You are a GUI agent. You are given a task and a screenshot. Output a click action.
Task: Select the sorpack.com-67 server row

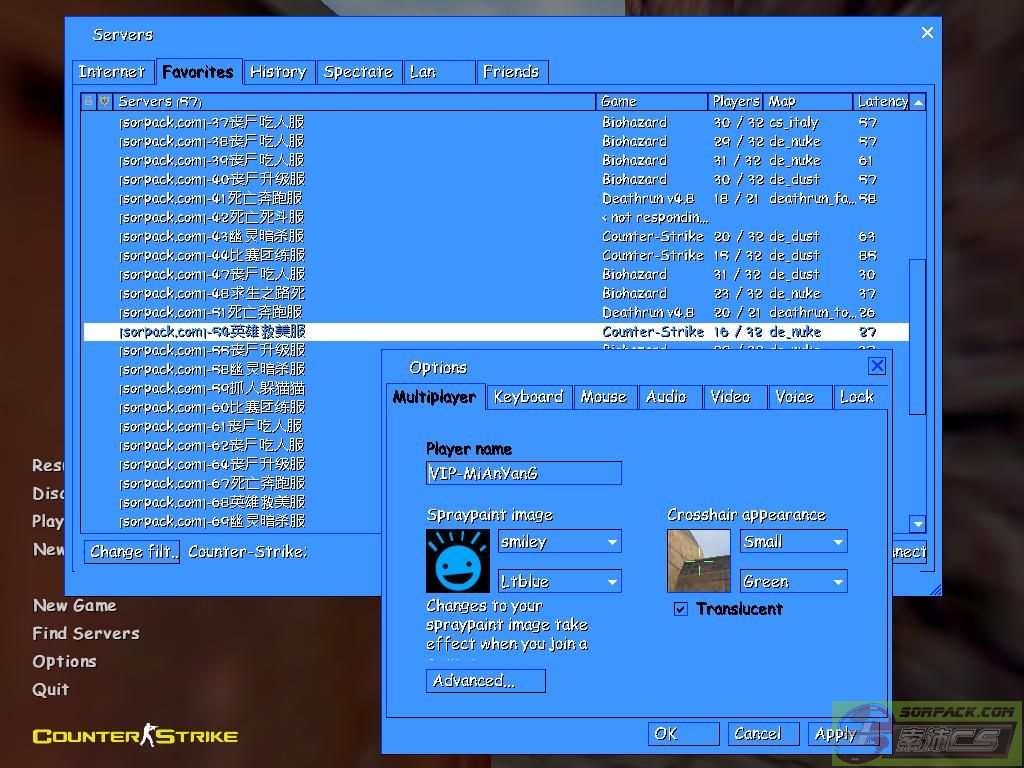(x=232, y=483)
